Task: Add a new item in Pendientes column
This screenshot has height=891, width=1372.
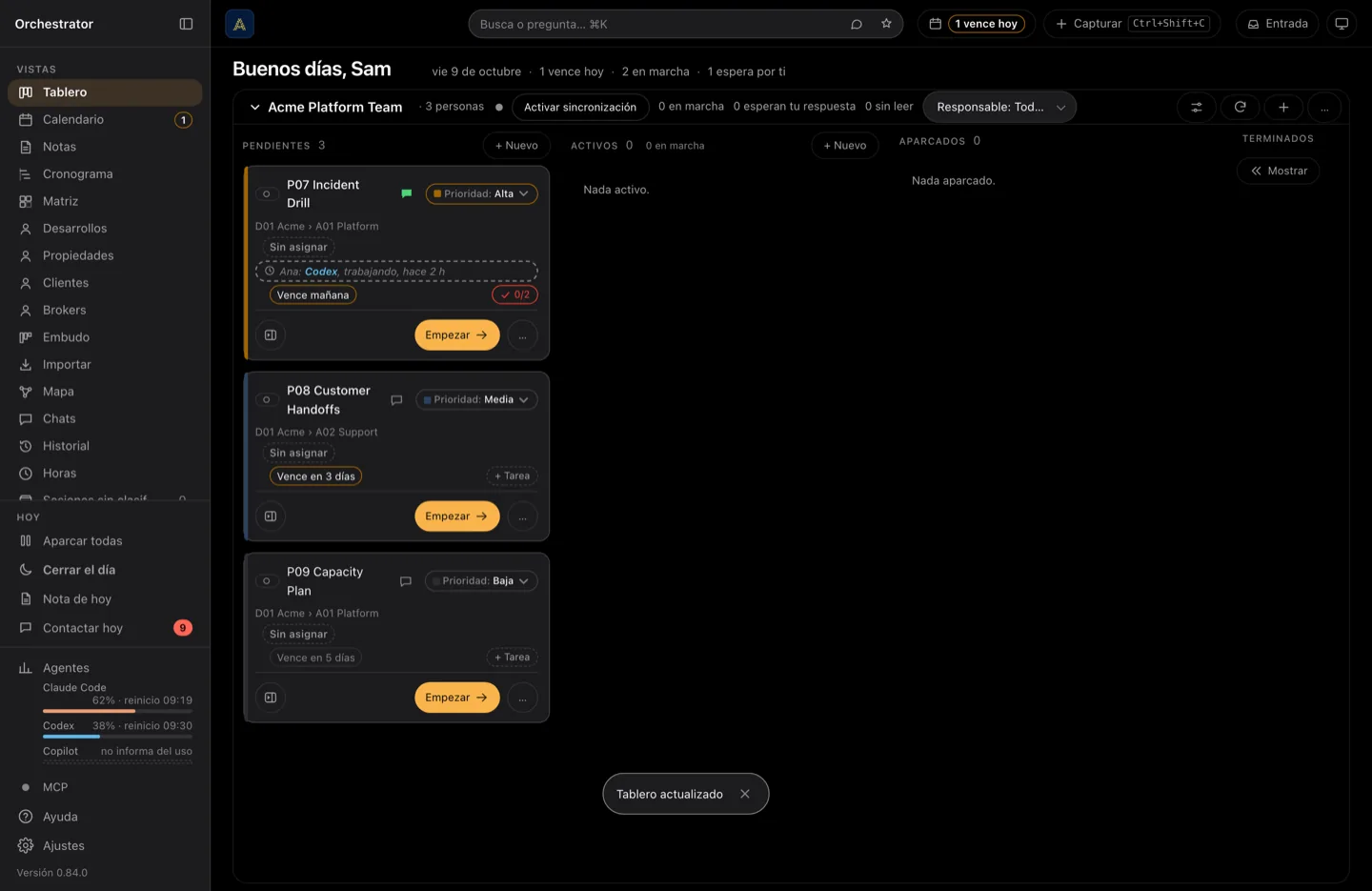Action: point(516,145)
